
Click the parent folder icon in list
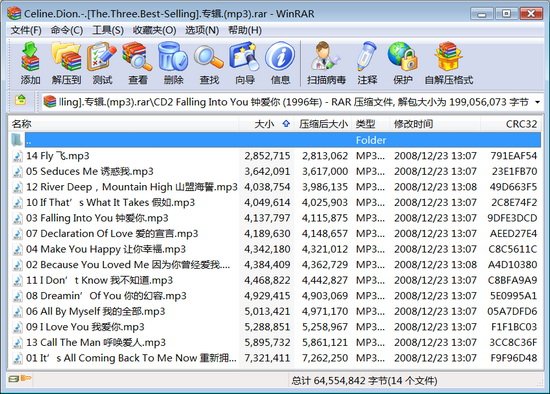tap(18, 140)
